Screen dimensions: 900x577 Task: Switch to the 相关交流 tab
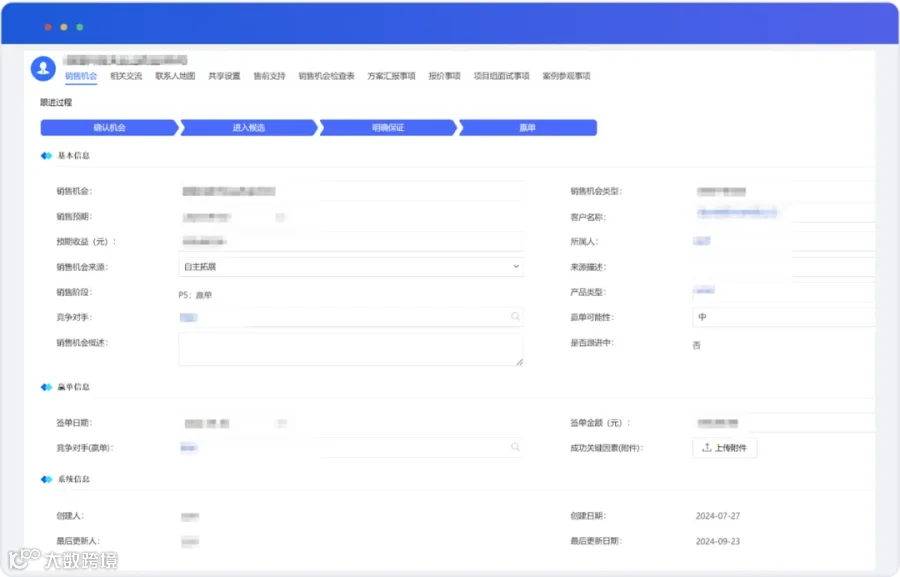click(x=126, y=76)
